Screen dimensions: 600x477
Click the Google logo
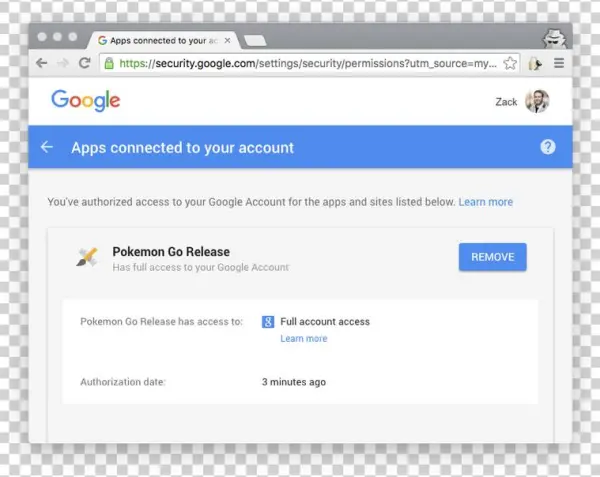[86, 101]
